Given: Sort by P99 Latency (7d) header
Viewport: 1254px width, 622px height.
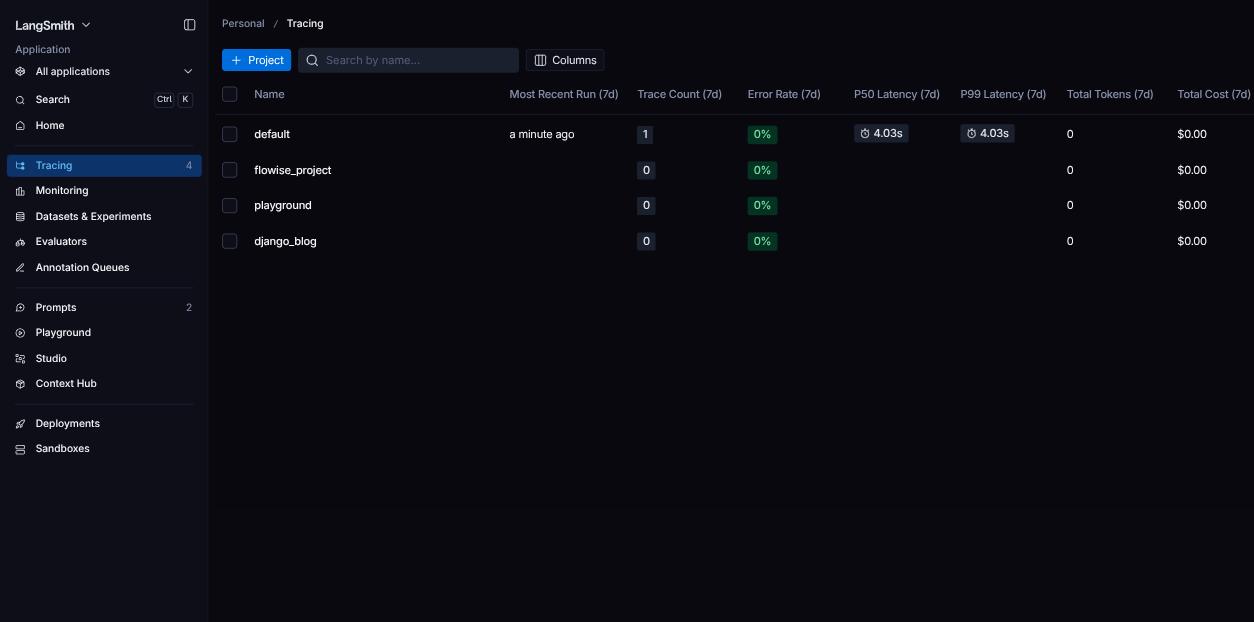Looking at the screenshot, I should [x=1003, y=94].
